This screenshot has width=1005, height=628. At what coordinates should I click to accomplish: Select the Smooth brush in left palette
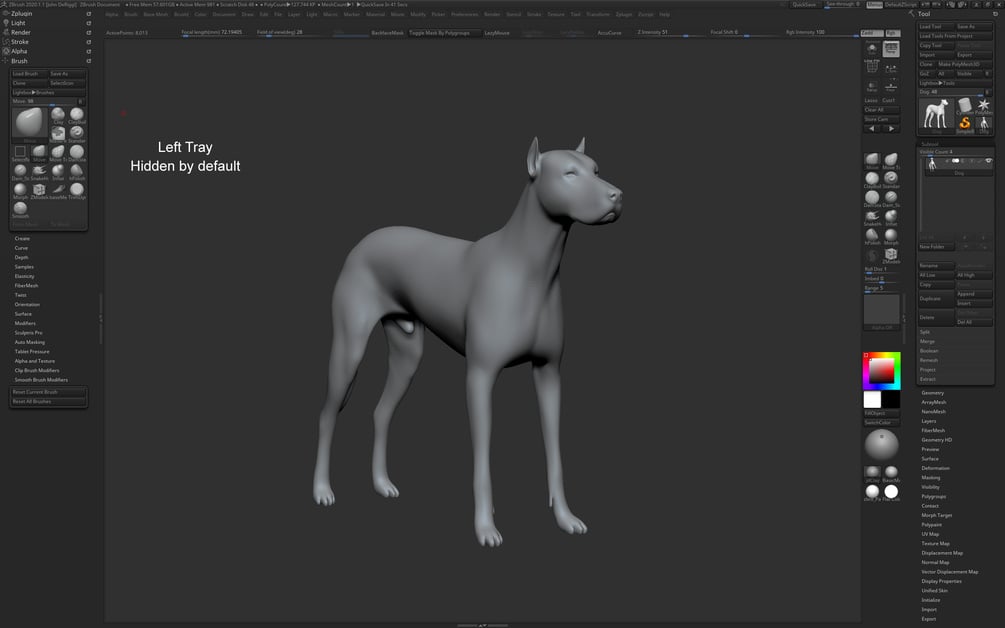click(21, 210)
